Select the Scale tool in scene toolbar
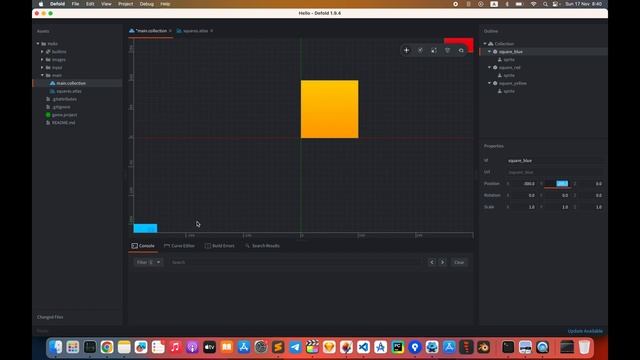Image resolution: width=640 pixels, height=360 pixels. pyautogui.click(x=434, y=50)
